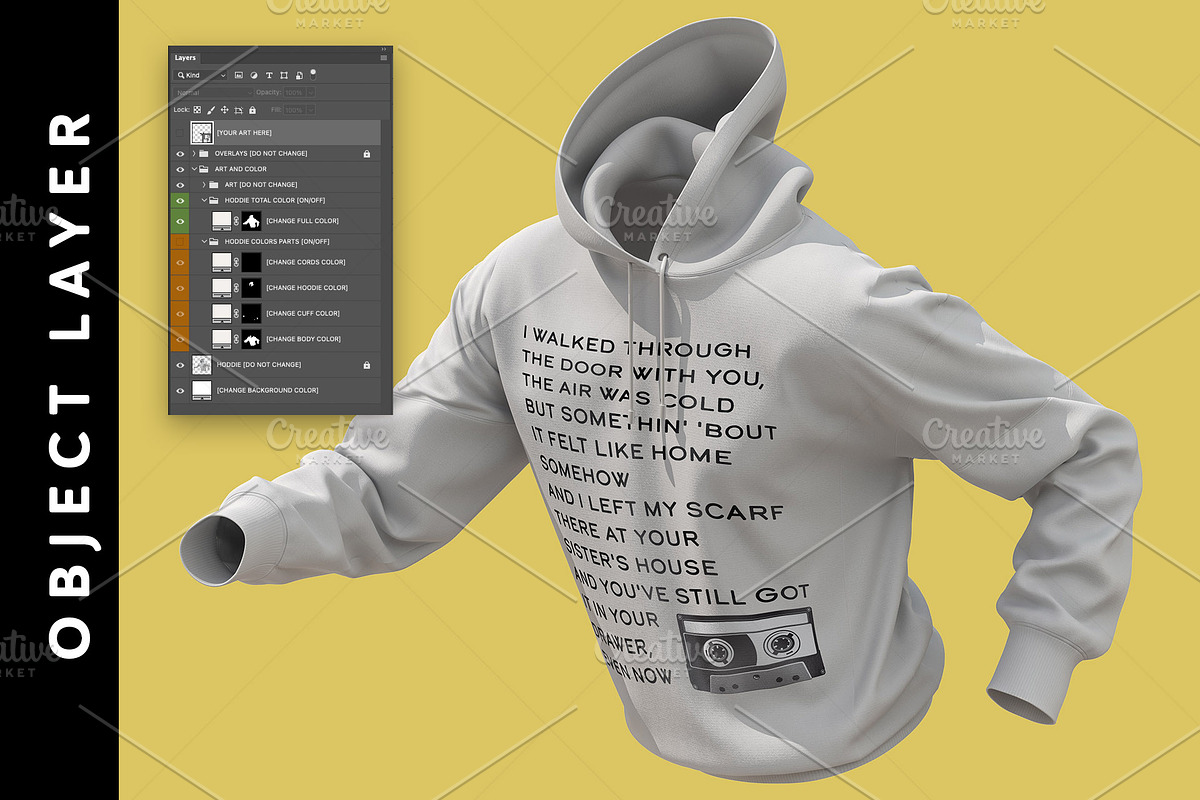
Task: Click CHANGE BODY COLOR fill swatch thumbnail
Action: 222,339
